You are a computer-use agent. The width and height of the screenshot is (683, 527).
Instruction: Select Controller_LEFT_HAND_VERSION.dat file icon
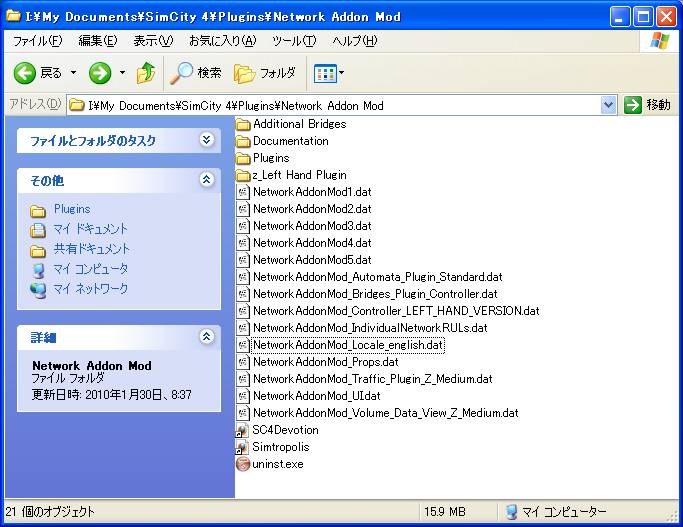[243, 311]
